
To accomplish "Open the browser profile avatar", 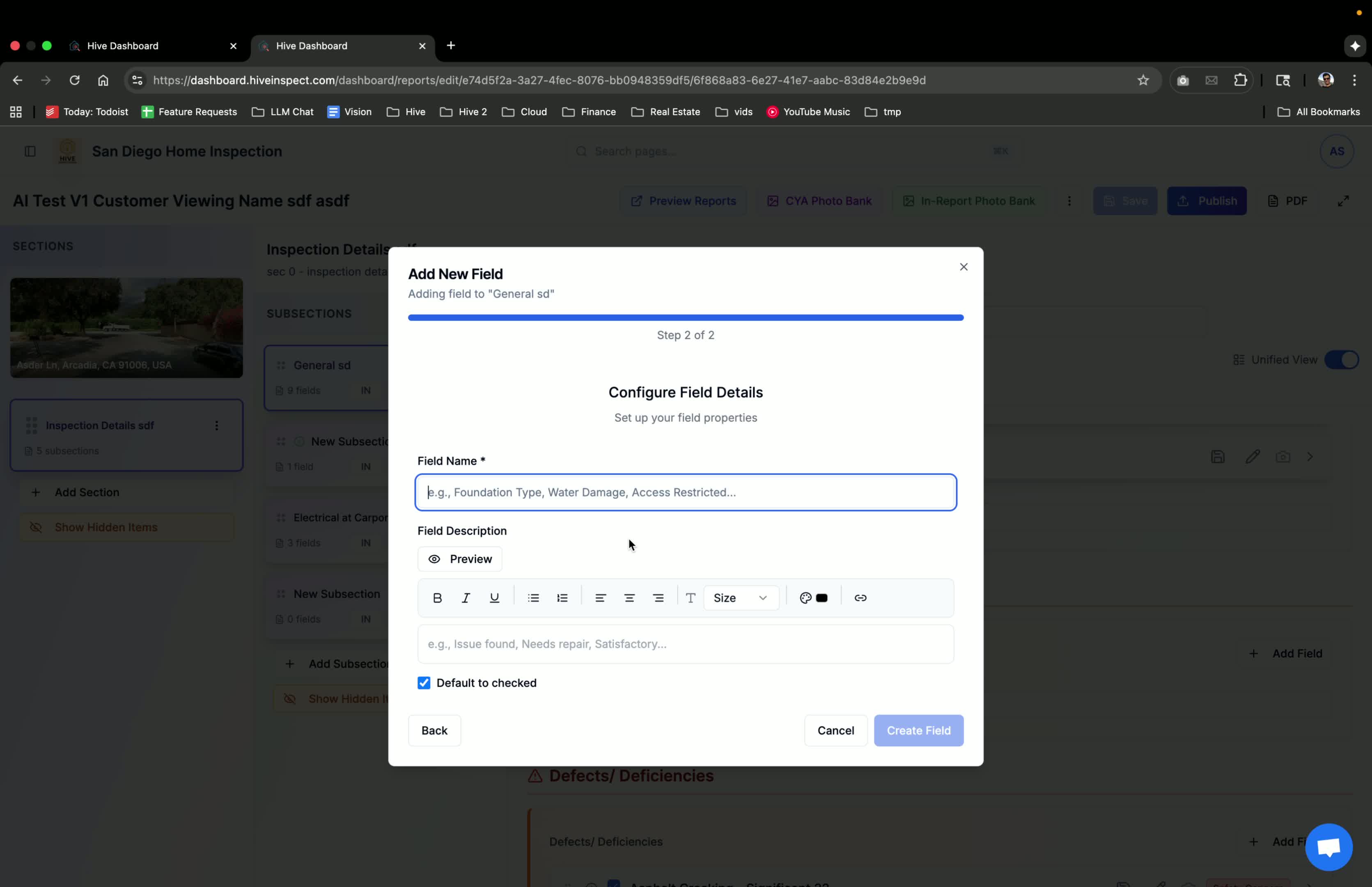I will pos(1325,80).
